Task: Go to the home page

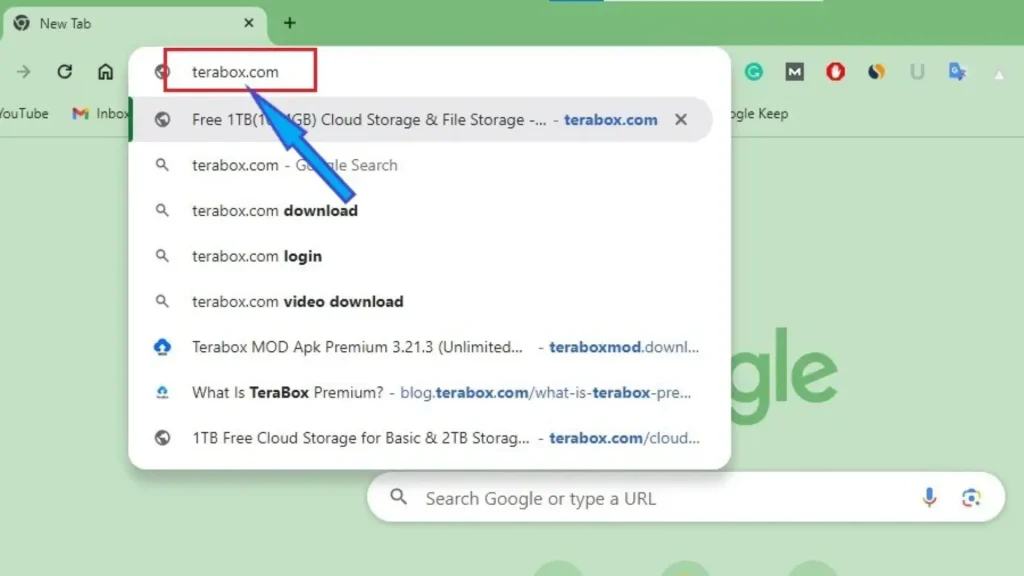Action: point(105,72)
